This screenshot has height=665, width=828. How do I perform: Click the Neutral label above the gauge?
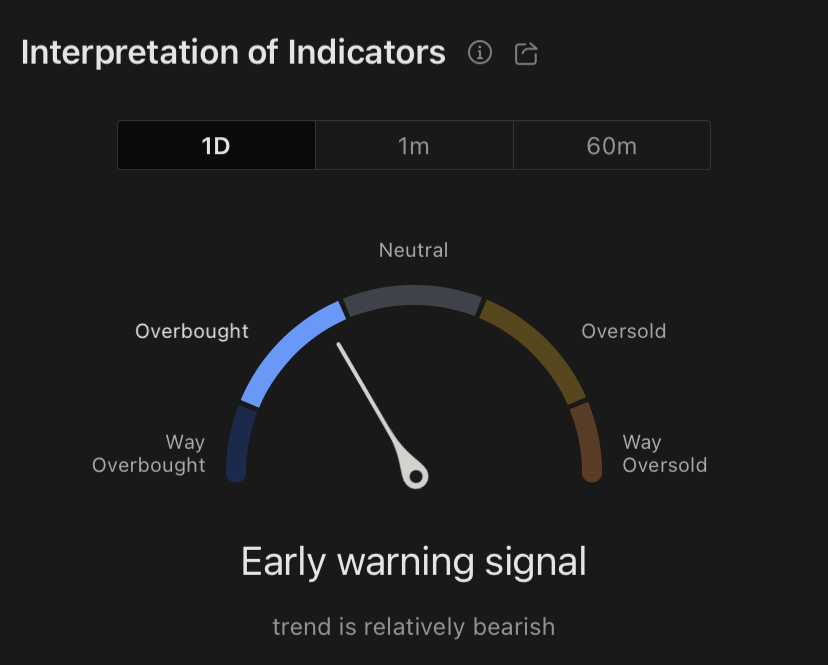tap(413, 250)
